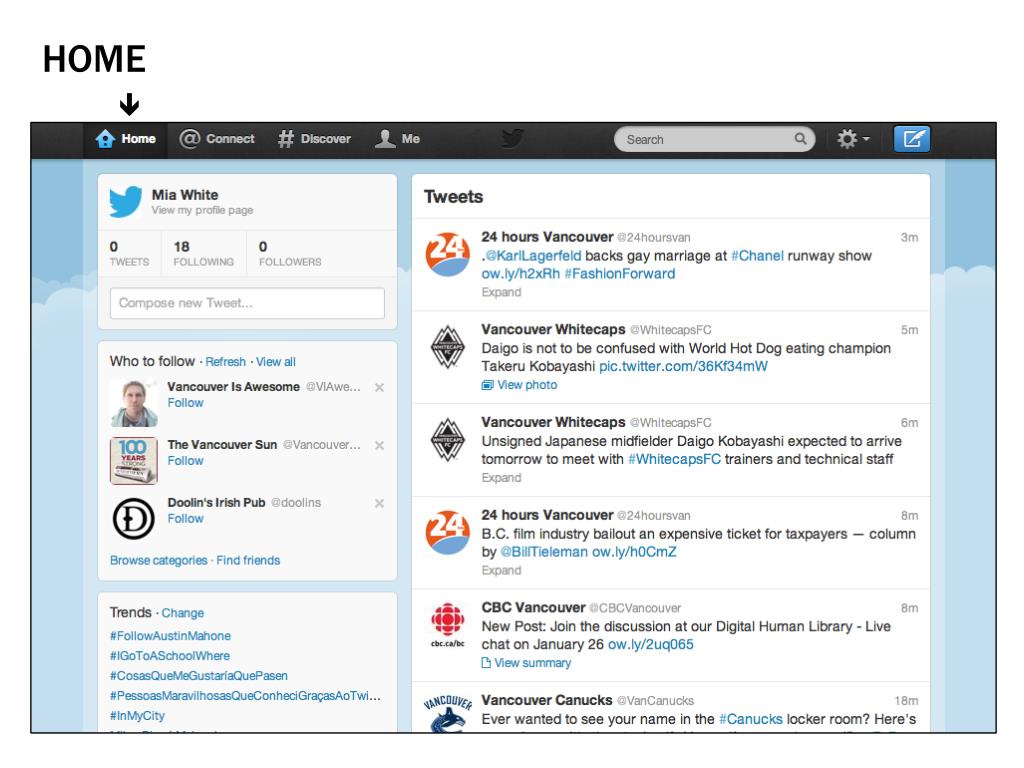Open the #FashionForward hashtag
The height and width of the screenshot is (768, 1024).
(620, 274)
